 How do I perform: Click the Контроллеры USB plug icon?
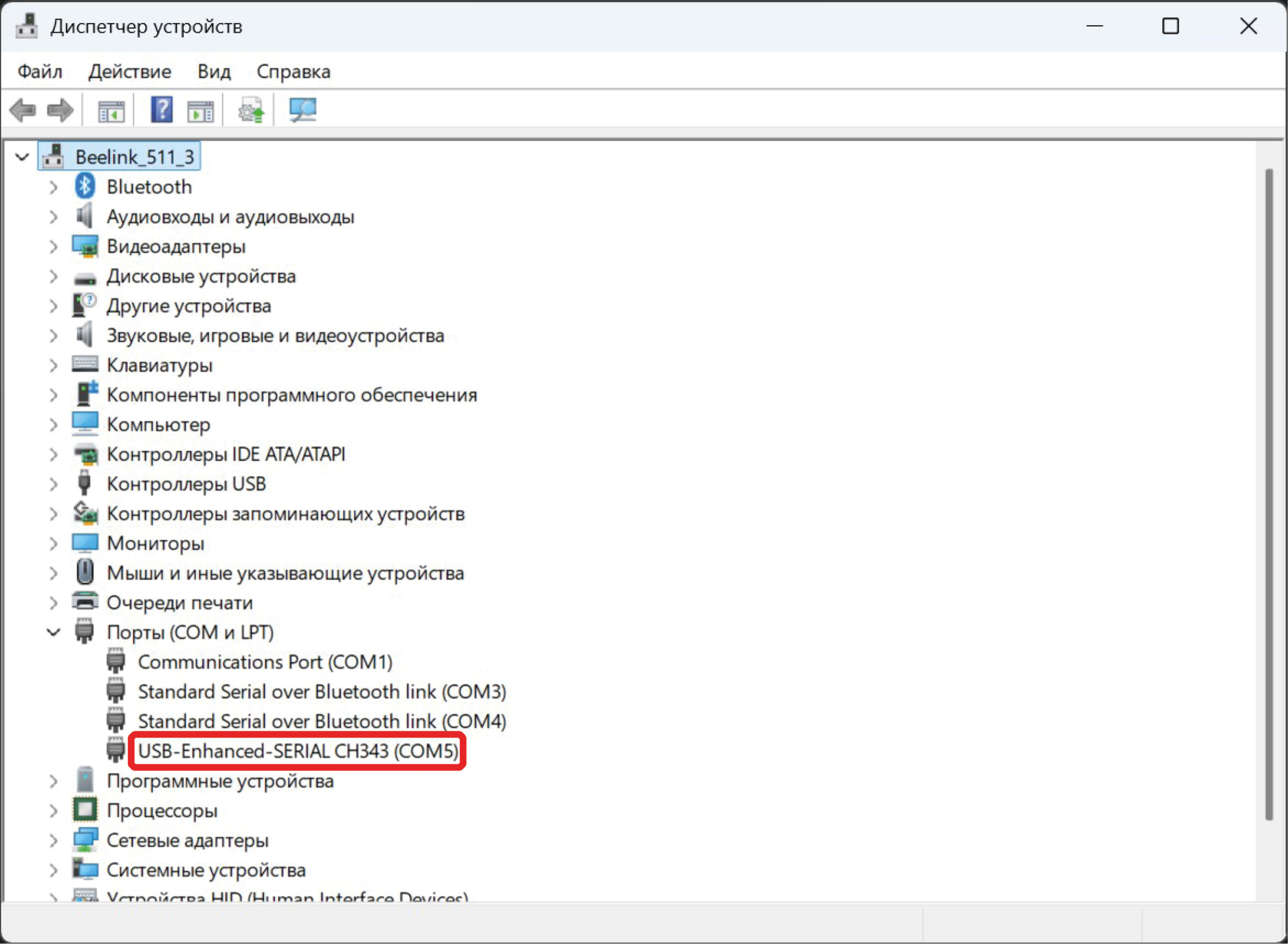point(84,484)
